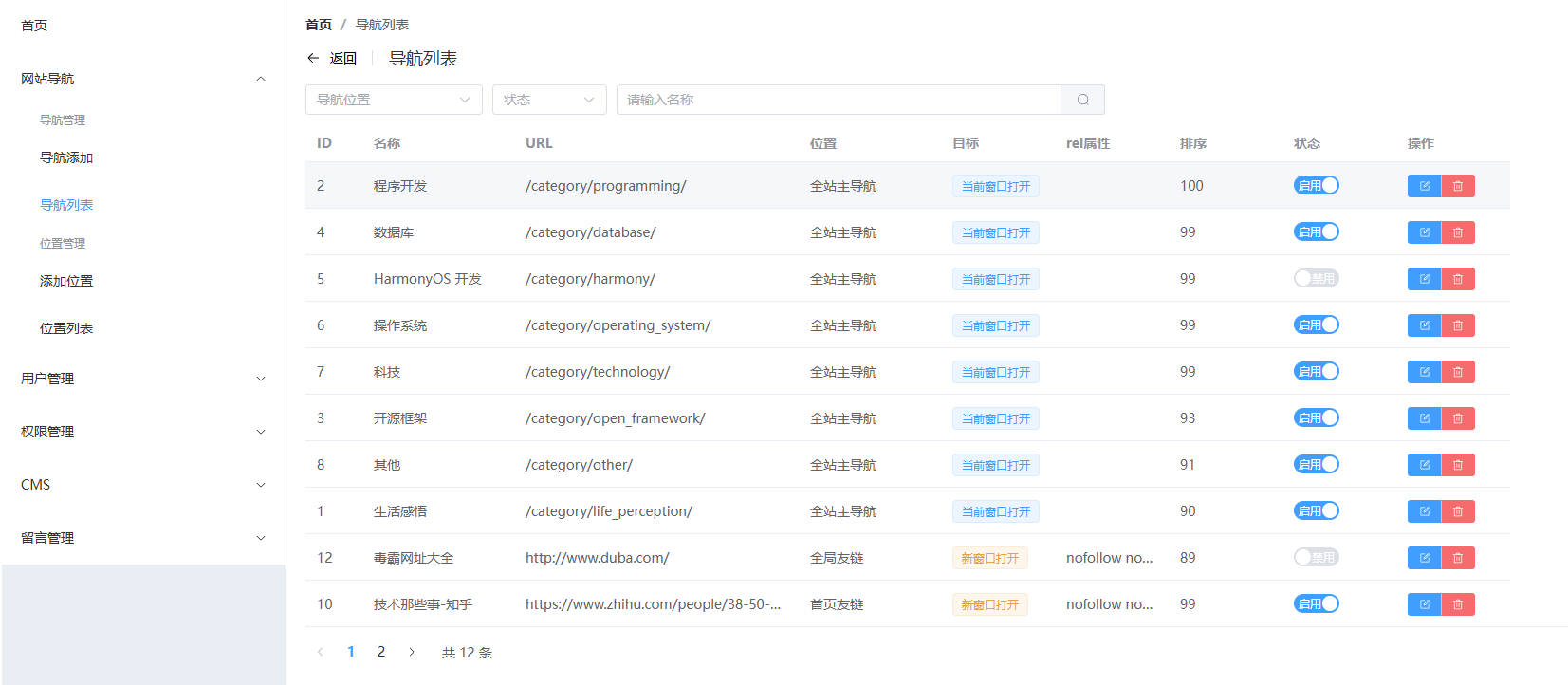Image resolution: width=1568 pixels, height=685 pixels.
Task: Expand the 留言管理 sidebar menu
Action: click(x=142, y=538)
